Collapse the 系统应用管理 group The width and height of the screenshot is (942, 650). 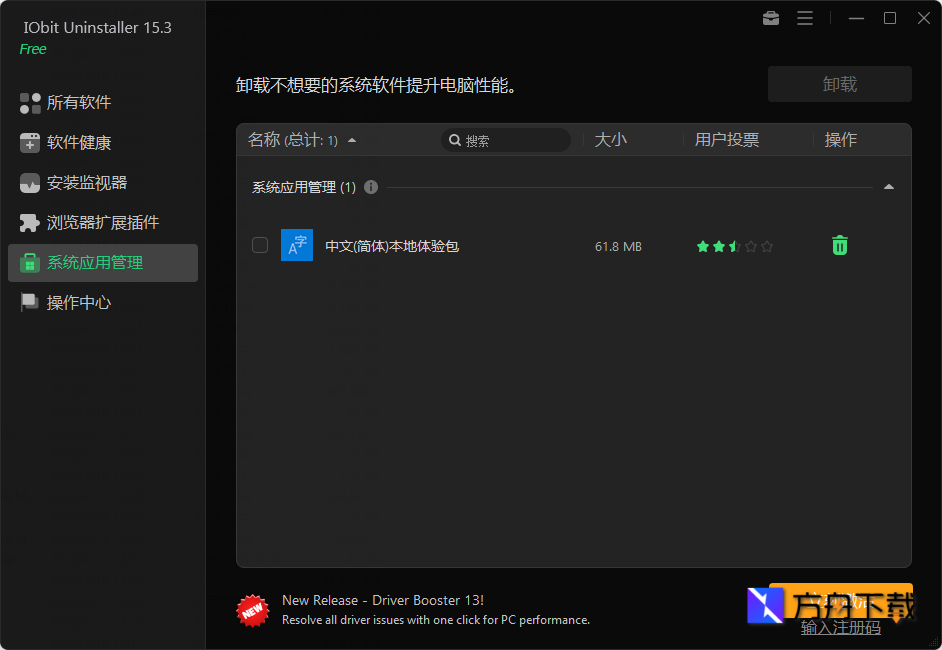point(888,186)
